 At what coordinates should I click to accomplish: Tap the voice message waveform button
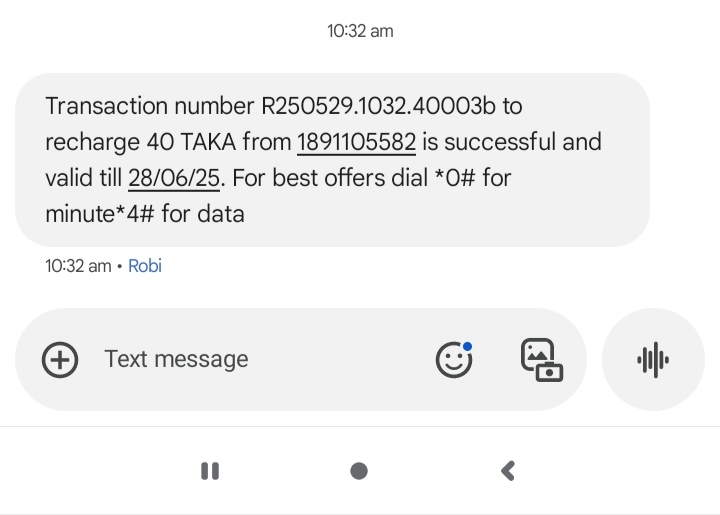pyautogui.click(x=653, y=360)
